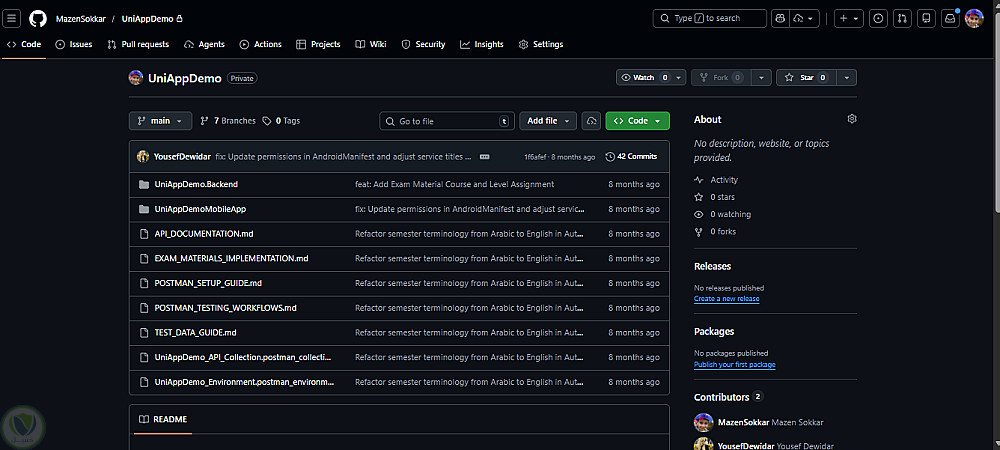Image resolution: width=1000 pixels, height=450 pixels.
Task: Show commit message details via ellipsis button
Action: [485, 157]
